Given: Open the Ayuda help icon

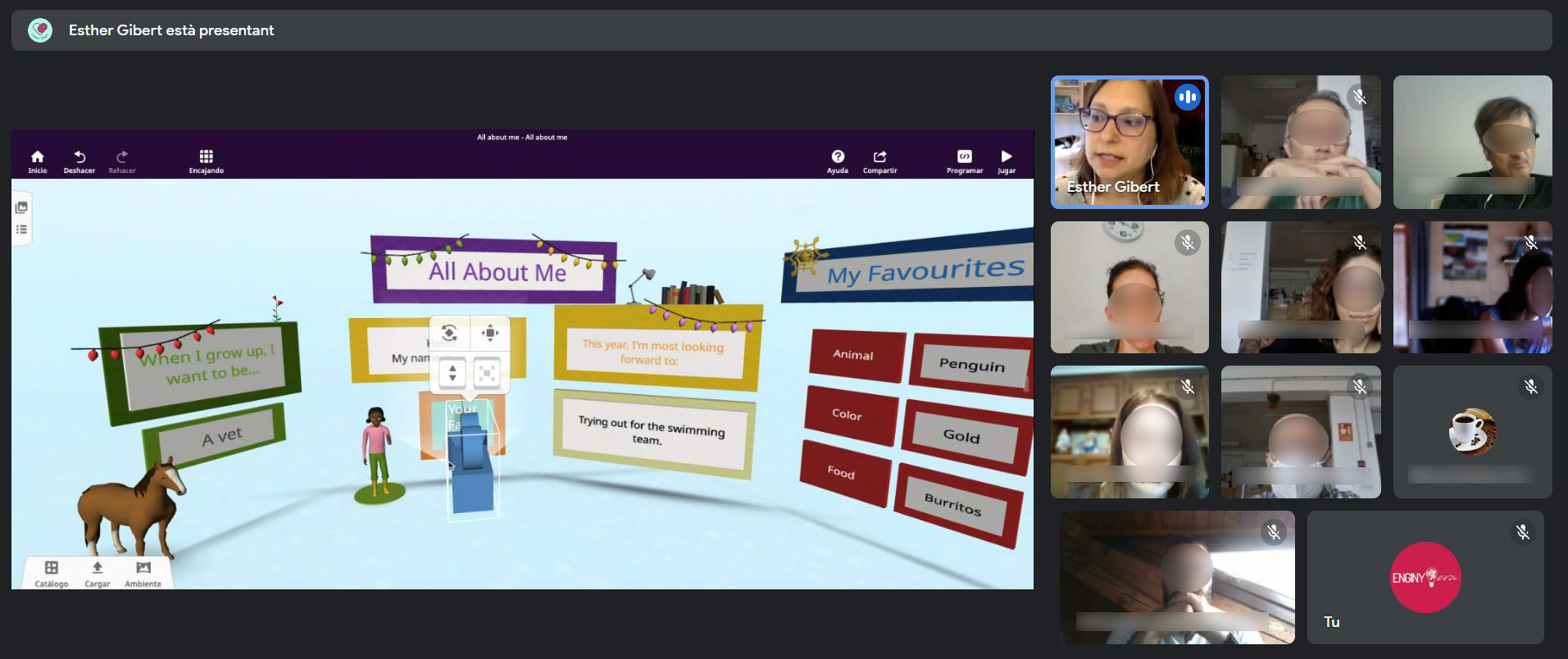Looking at the screenshot, I should point(838,161).
